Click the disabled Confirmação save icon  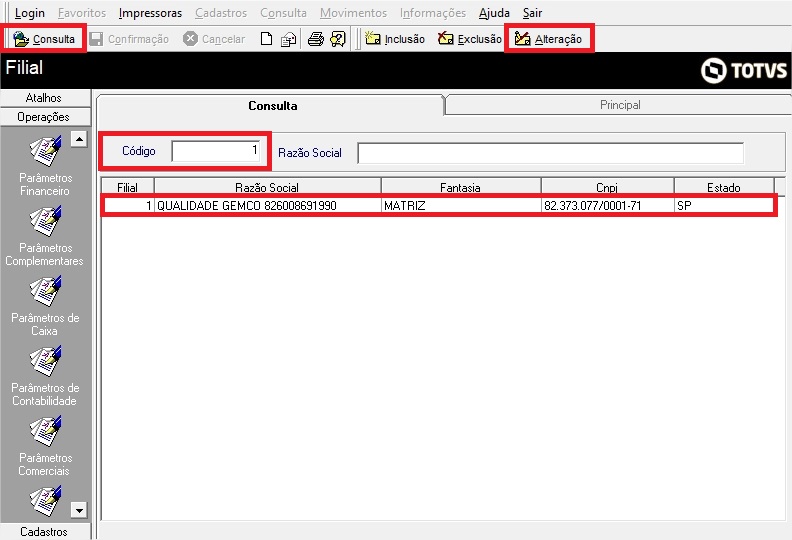96,39
